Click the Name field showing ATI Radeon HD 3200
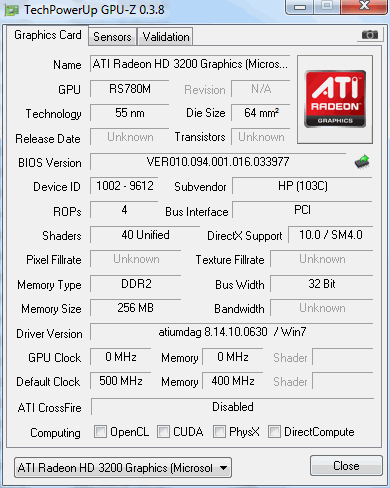 (190, 64)
